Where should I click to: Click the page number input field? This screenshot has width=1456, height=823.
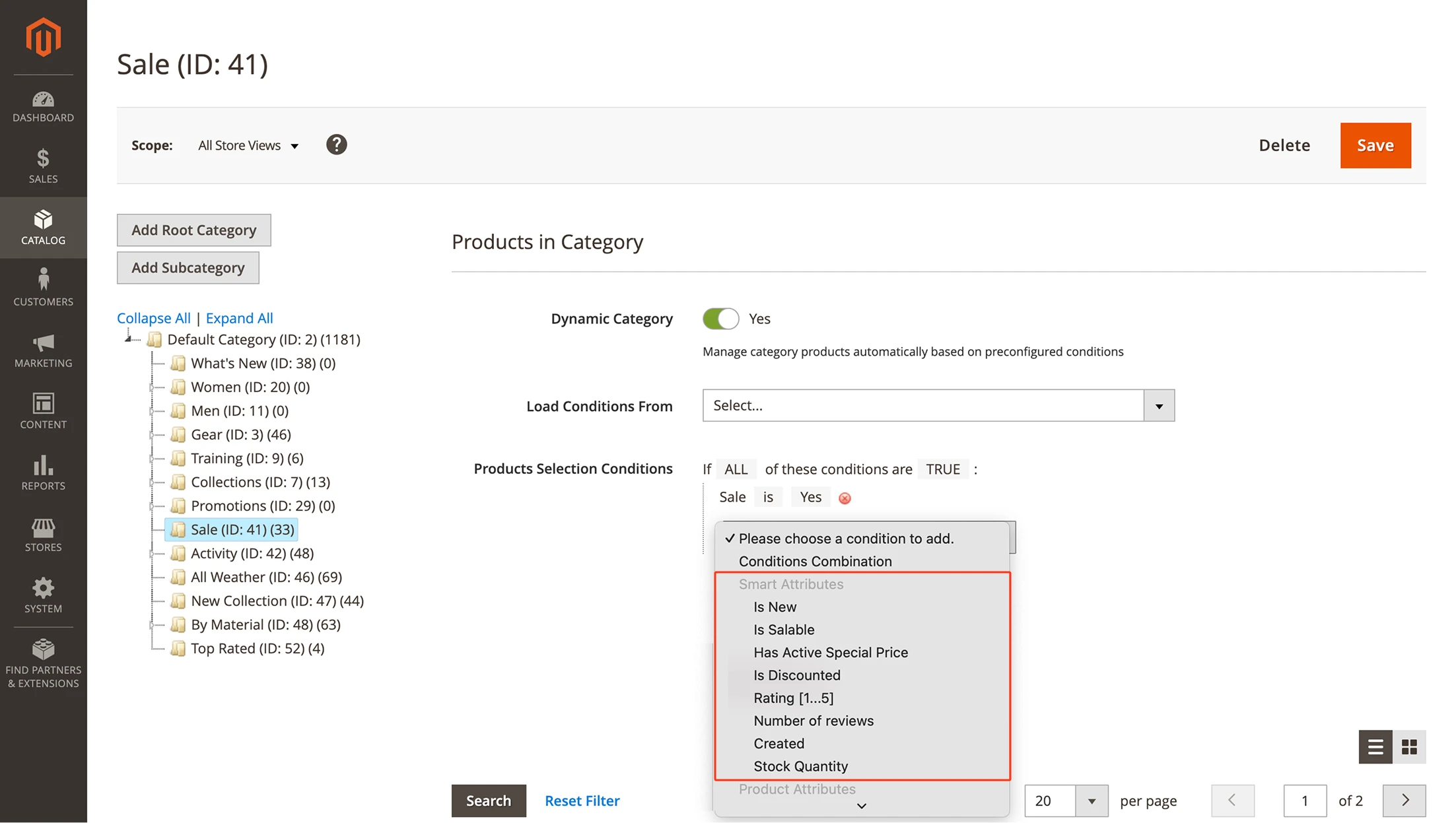tap(1304, 801)
